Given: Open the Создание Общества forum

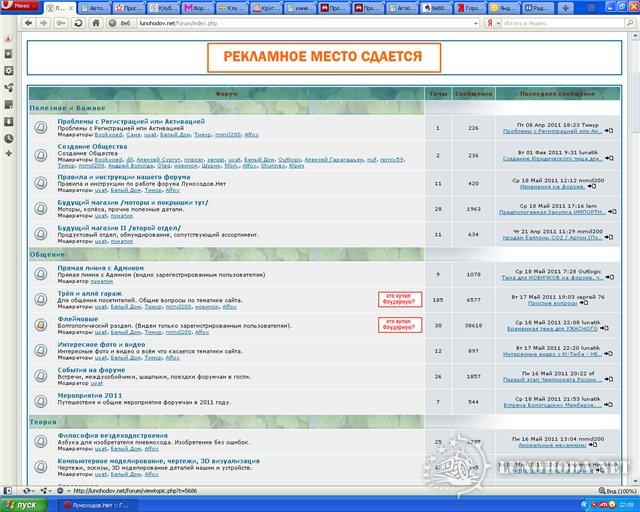Looking at the screenshot, I should point(92,146).
